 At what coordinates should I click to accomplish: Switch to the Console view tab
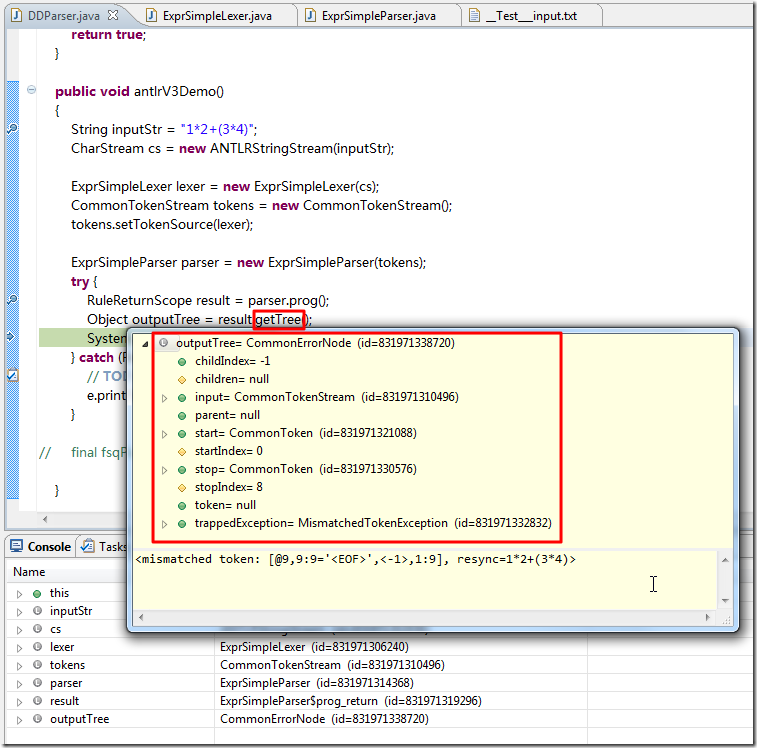coord(41,547)
